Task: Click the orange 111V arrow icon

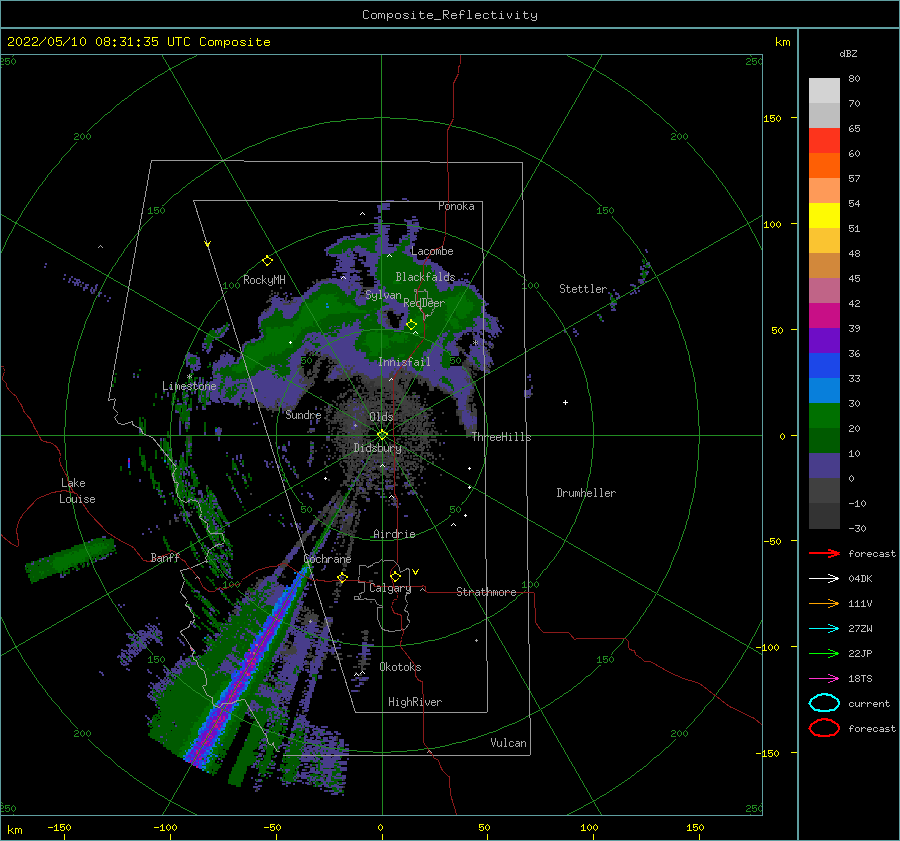Action: [824, 603]
